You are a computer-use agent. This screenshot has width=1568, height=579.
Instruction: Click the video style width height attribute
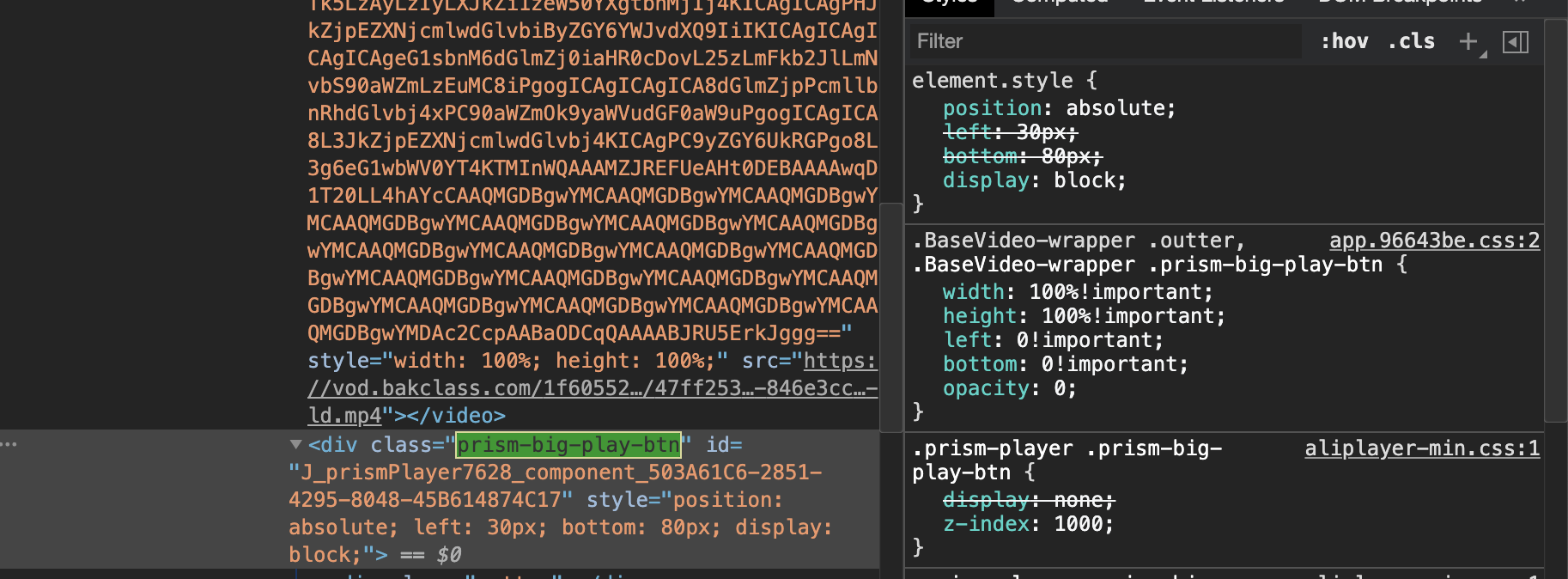coord(518,361)
